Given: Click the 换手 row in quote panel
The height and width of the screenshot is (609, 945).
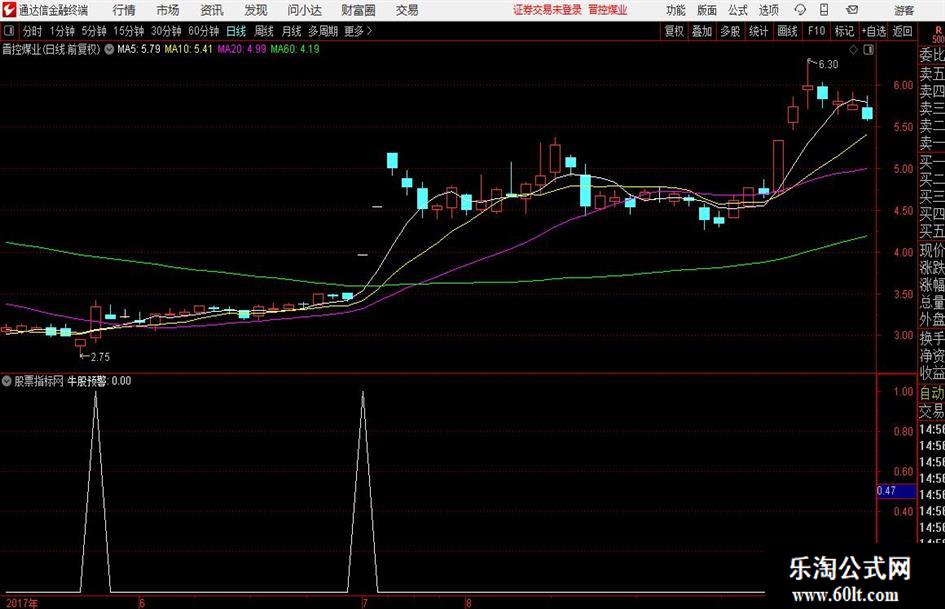Looking at the screenshot, I should coord(932,338).
